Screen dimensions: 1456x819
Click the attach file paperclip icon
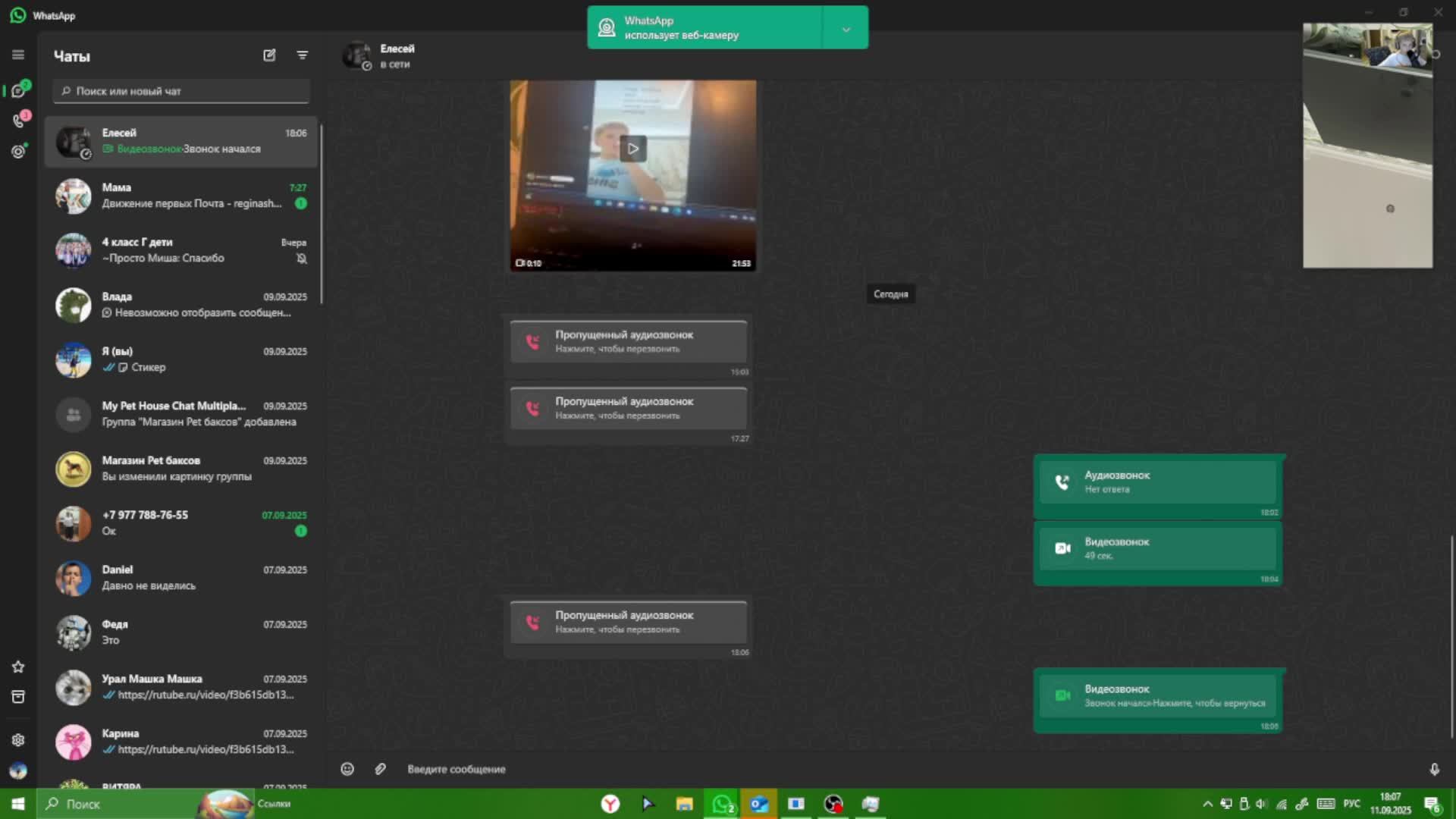(380, 769)
